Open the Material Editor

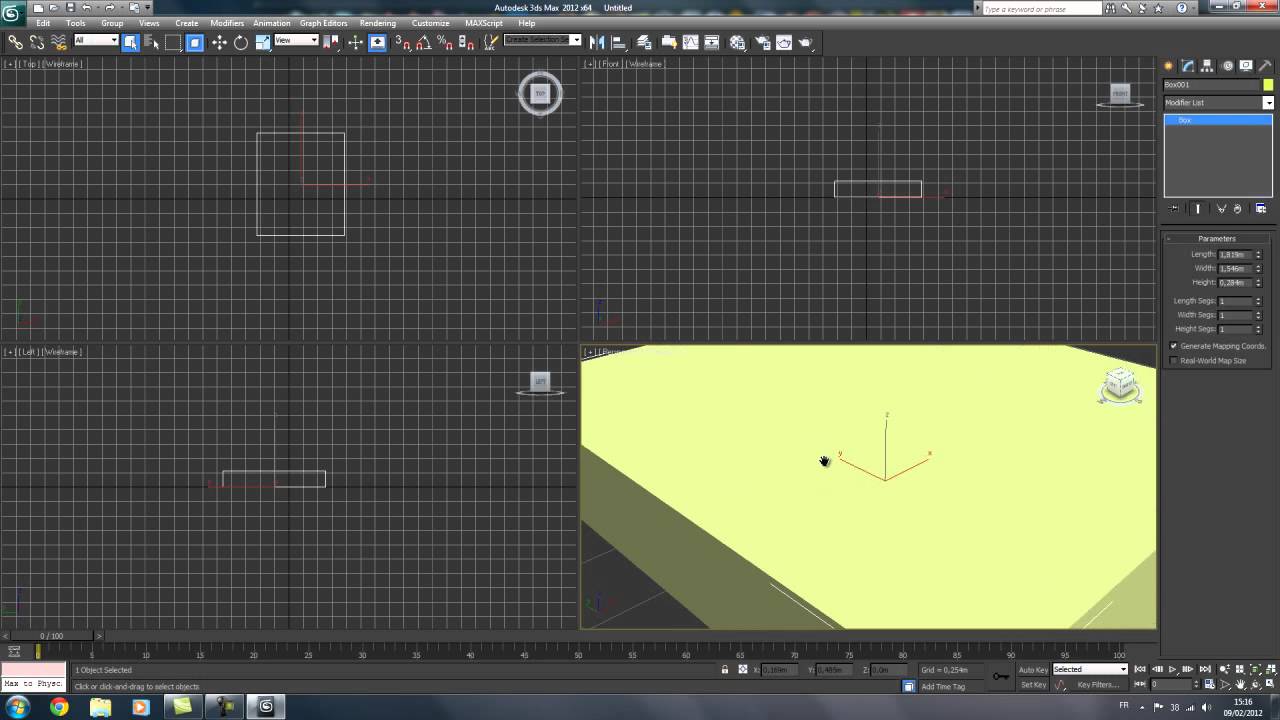click(x=738, y=42)
